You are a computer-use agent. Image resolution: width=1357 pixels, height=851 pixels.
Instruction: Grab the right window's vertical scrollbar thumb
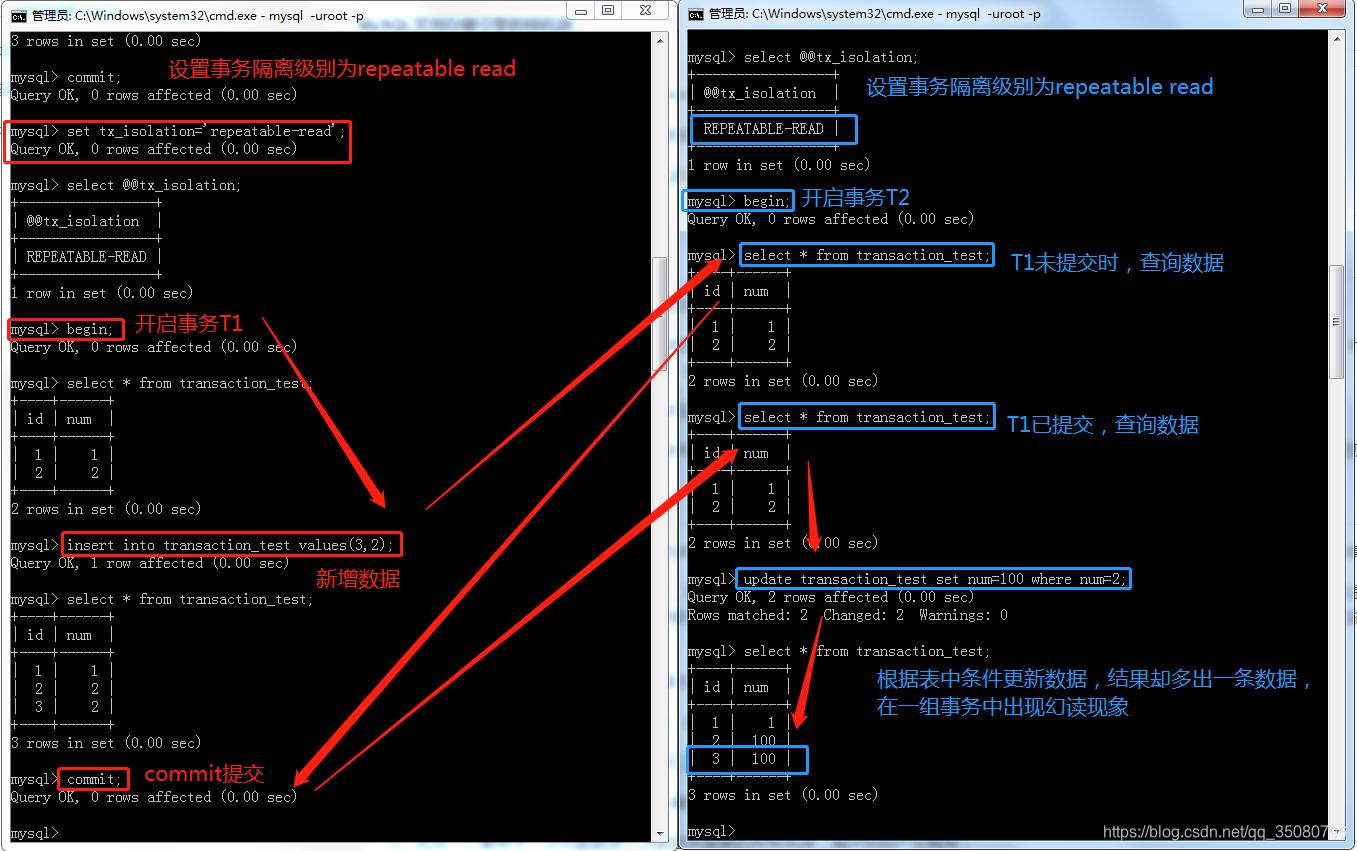pos(1337,322)
